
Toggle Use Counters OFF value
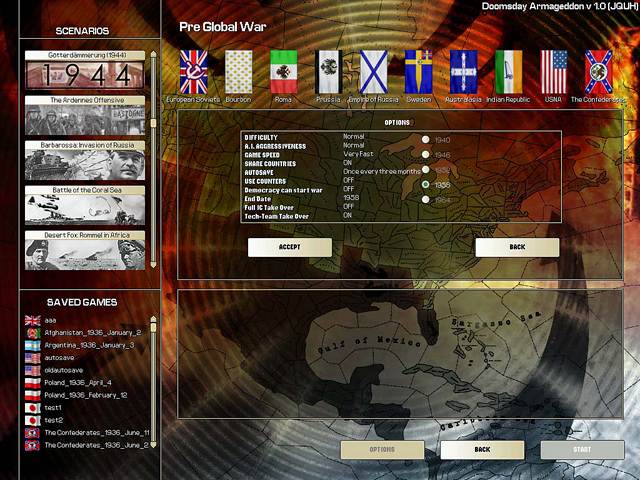(349, 180)
